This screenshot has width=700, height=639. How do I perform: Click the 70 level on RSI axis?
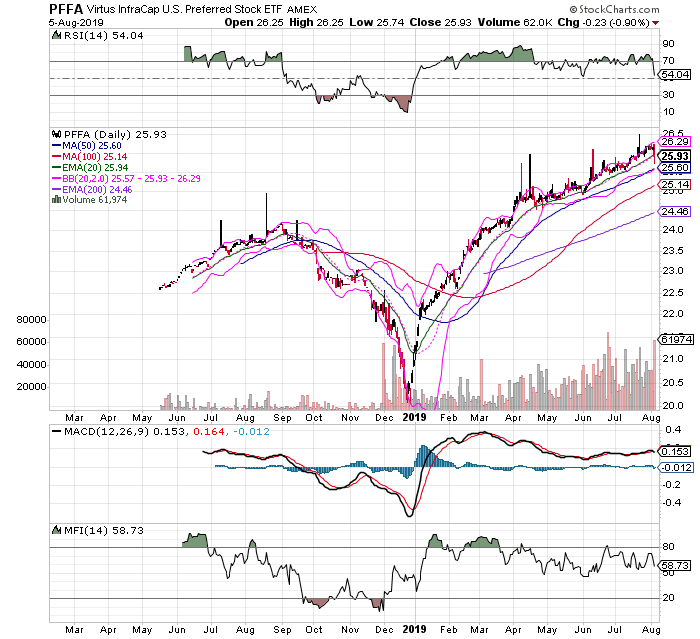coord(668,60)
